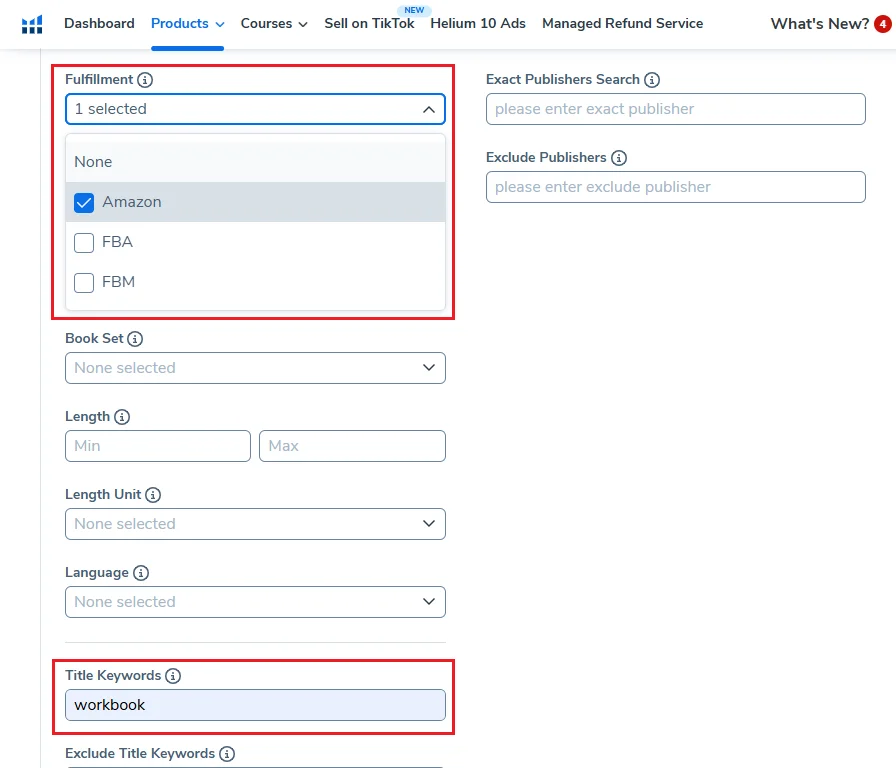The image size is (896, 768).
Task: Enable the FBA checkbox
Action: tap(84, 242)
